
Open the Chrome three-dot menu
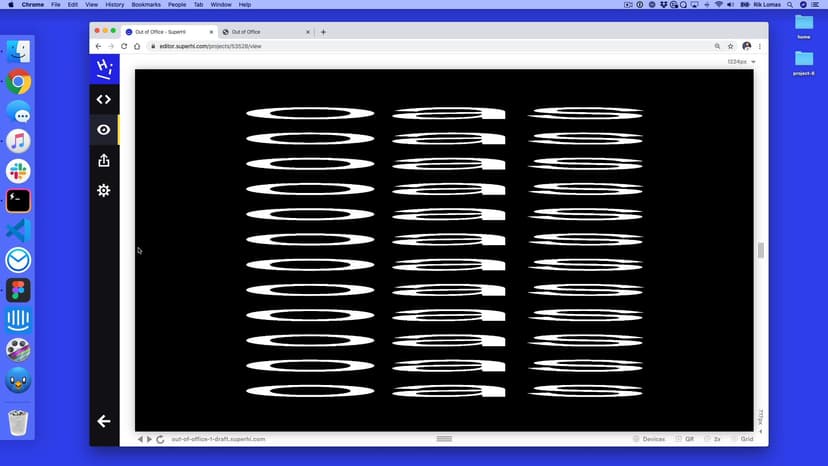(760, 46)
